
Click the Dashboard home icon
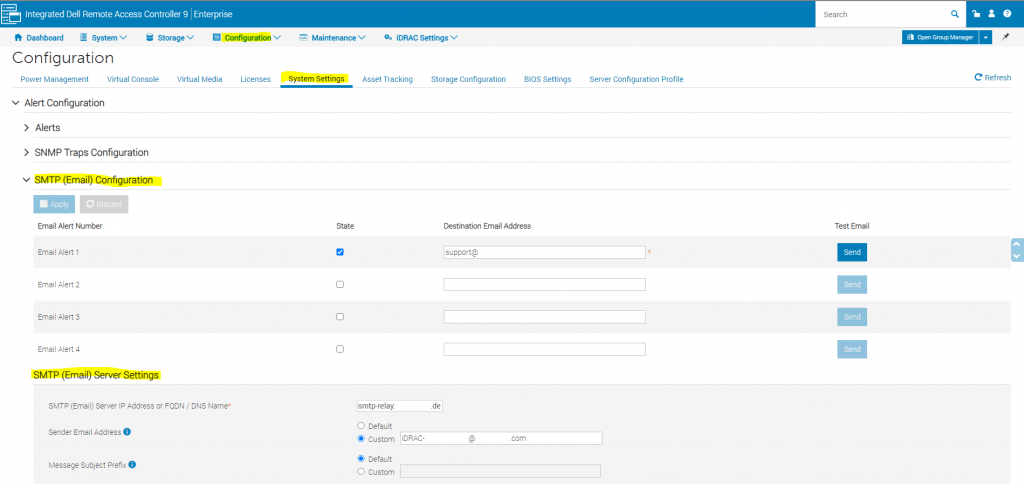(18, 38)
